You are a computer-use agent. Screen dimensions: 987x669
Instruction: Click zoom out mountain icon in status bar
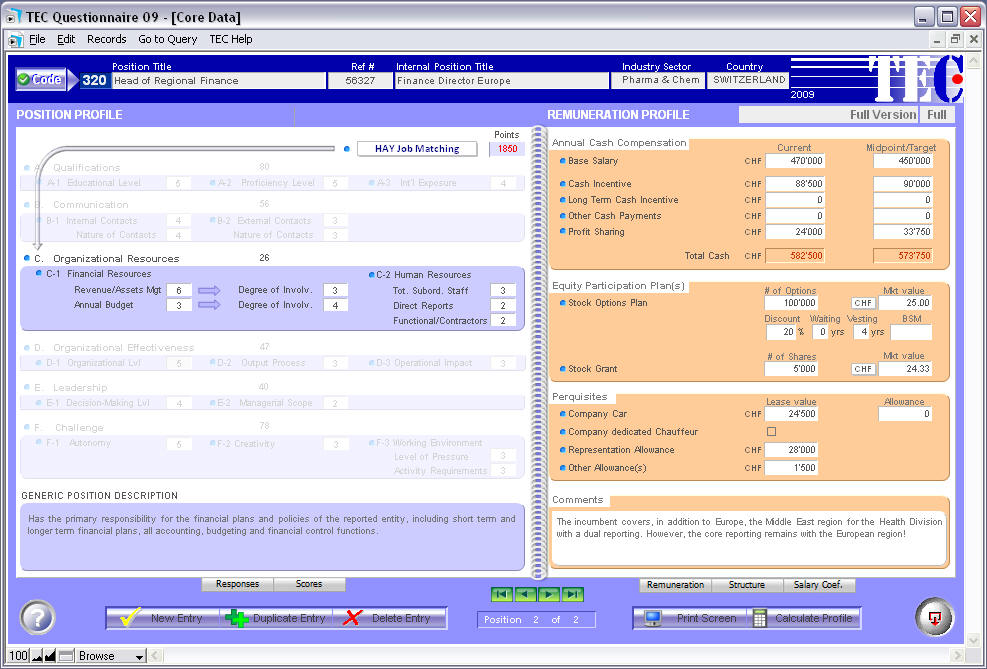(37, 656)
